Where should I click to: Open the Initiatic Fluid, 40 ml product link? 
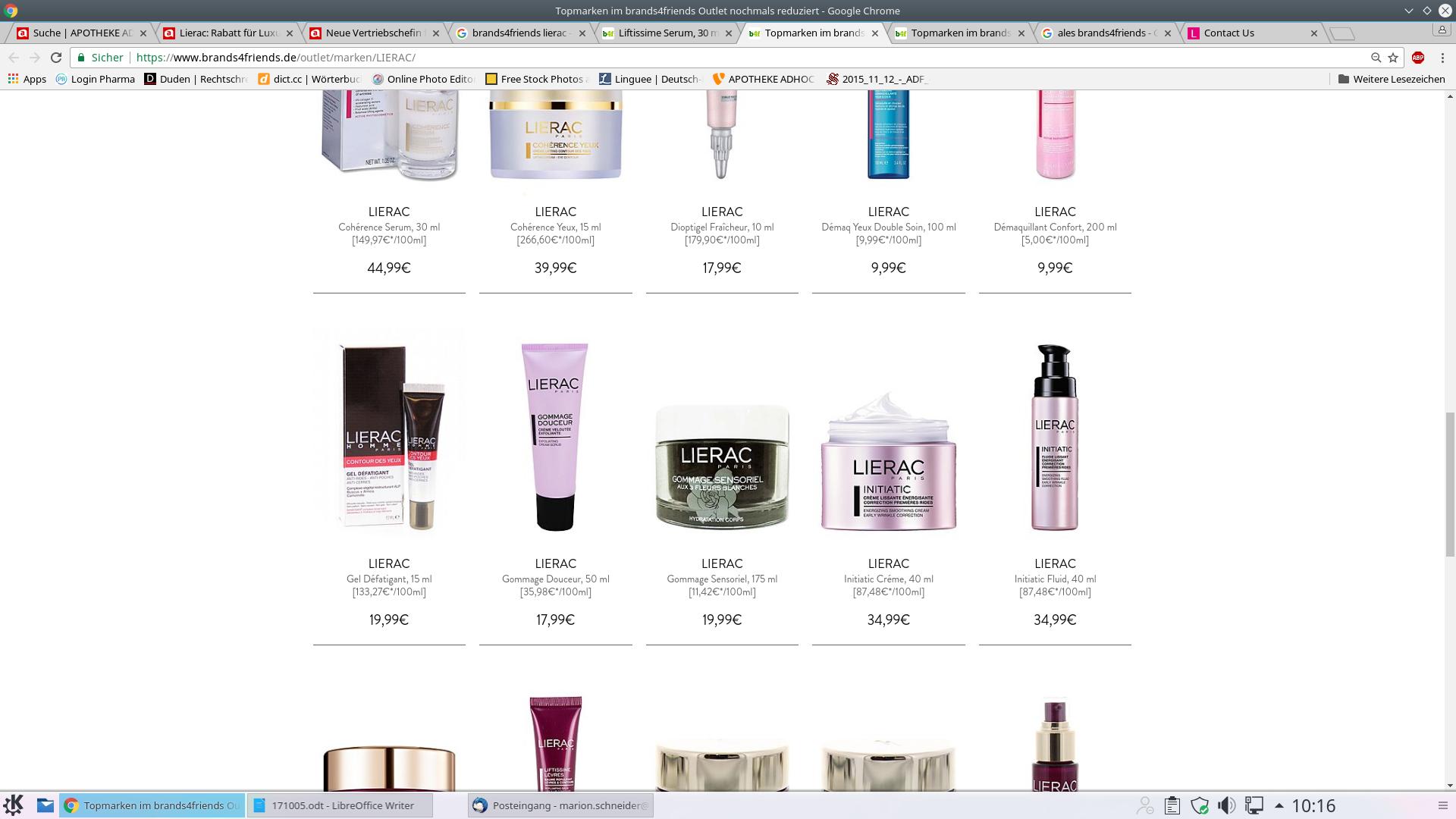pos(1055,579)
